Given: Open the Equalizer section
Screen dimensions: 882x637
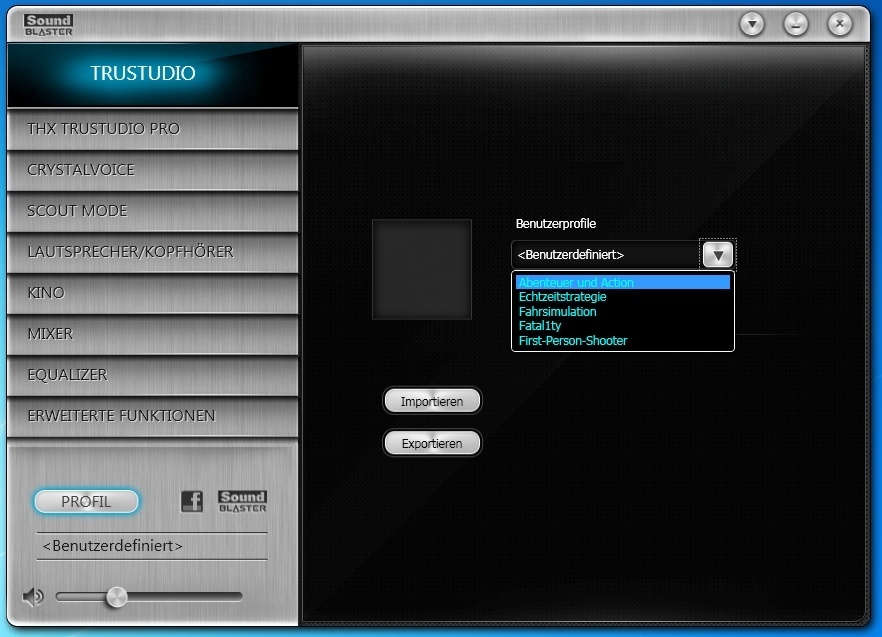Looking at the screenshot, I should [152, 375].
